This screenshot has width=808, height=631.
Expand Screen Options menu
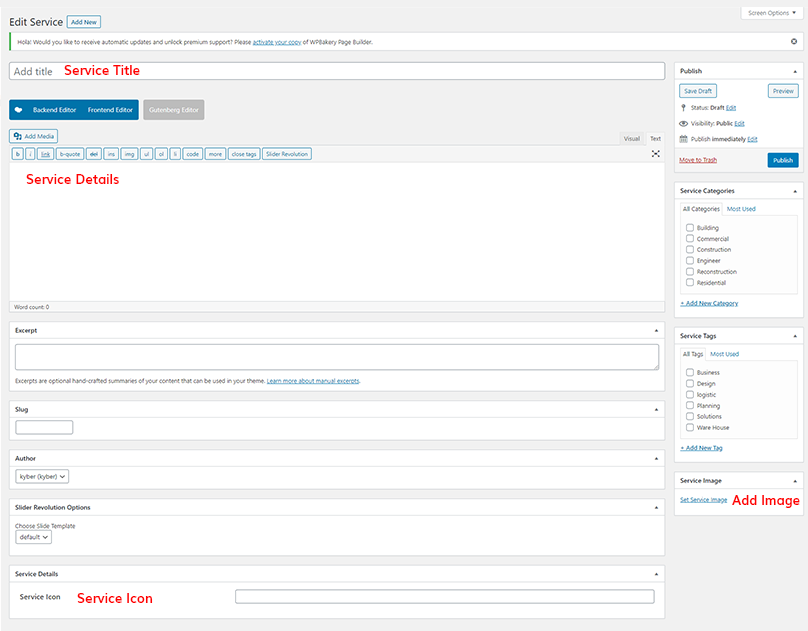(772, 13)
